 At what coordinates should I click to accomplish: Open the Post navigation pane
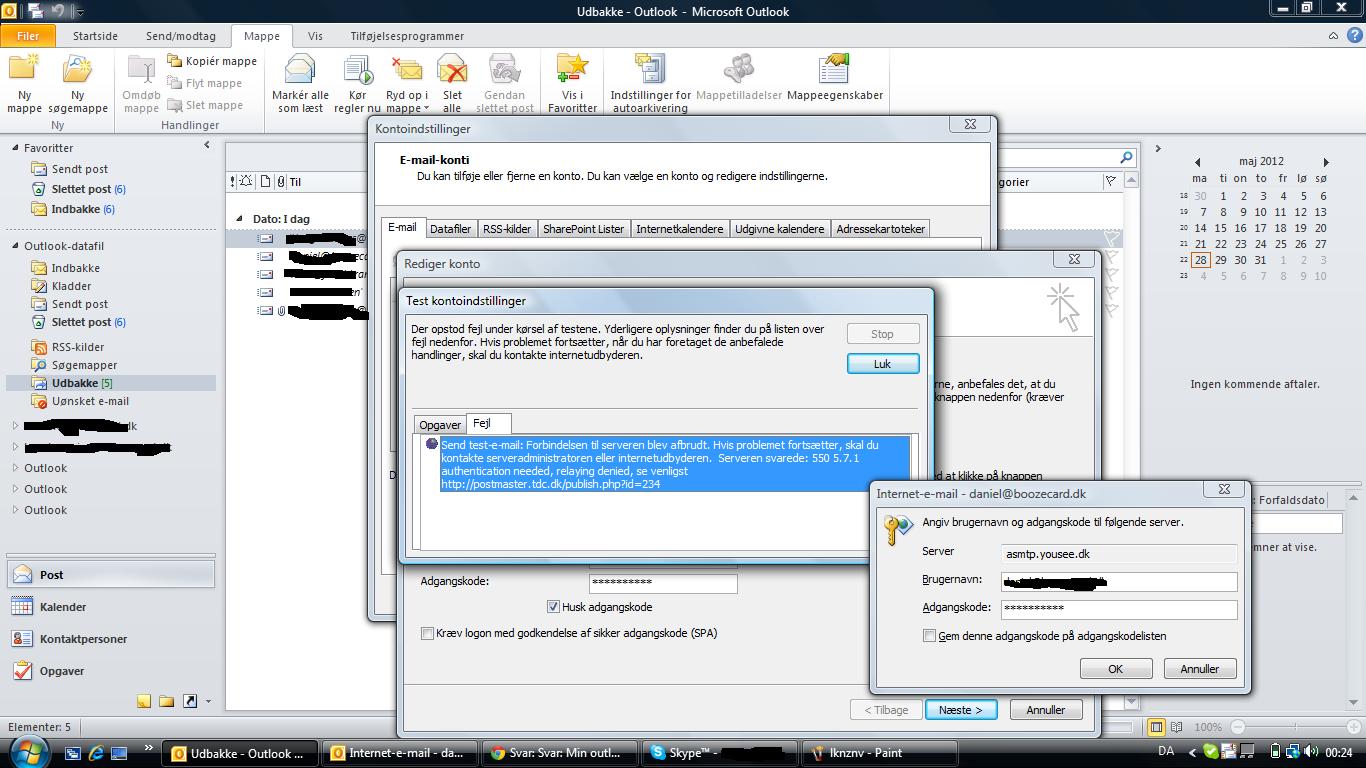coord(110,575)
